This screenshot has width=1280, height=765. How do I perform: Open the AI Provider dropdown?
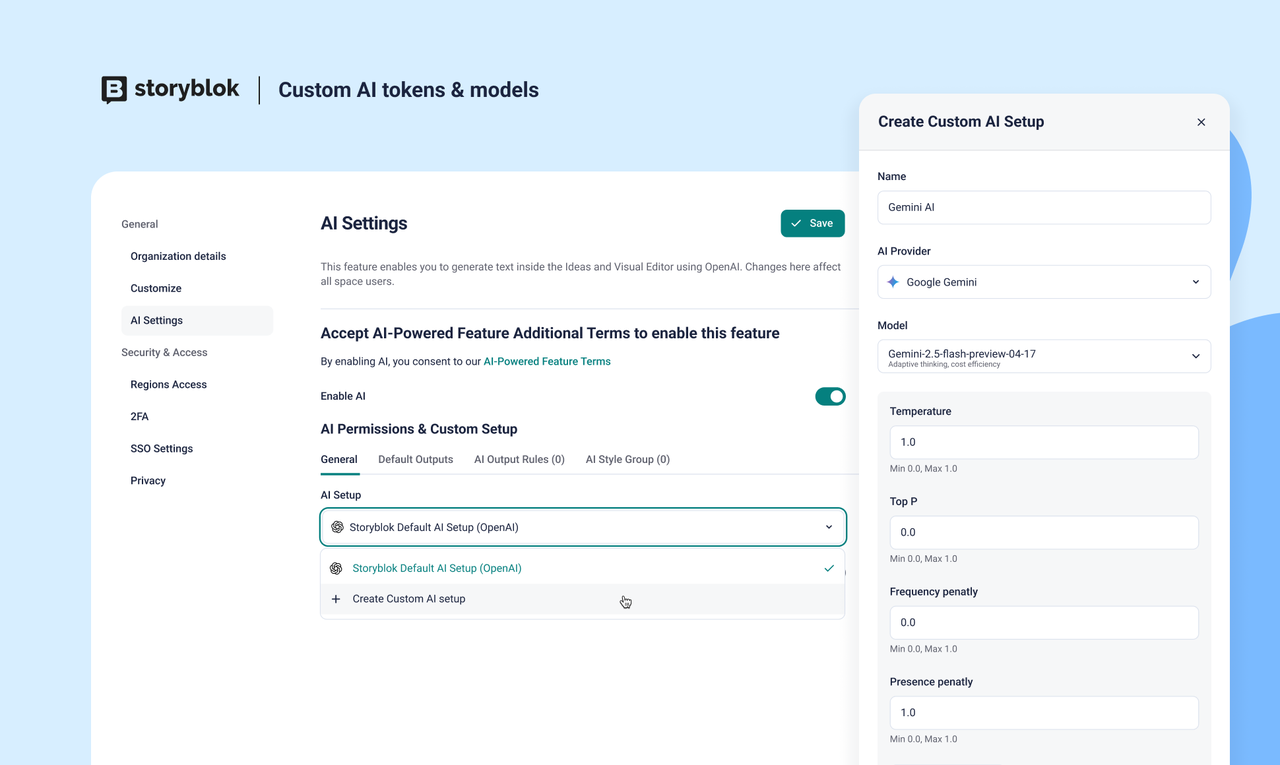tap(1044, 282)
